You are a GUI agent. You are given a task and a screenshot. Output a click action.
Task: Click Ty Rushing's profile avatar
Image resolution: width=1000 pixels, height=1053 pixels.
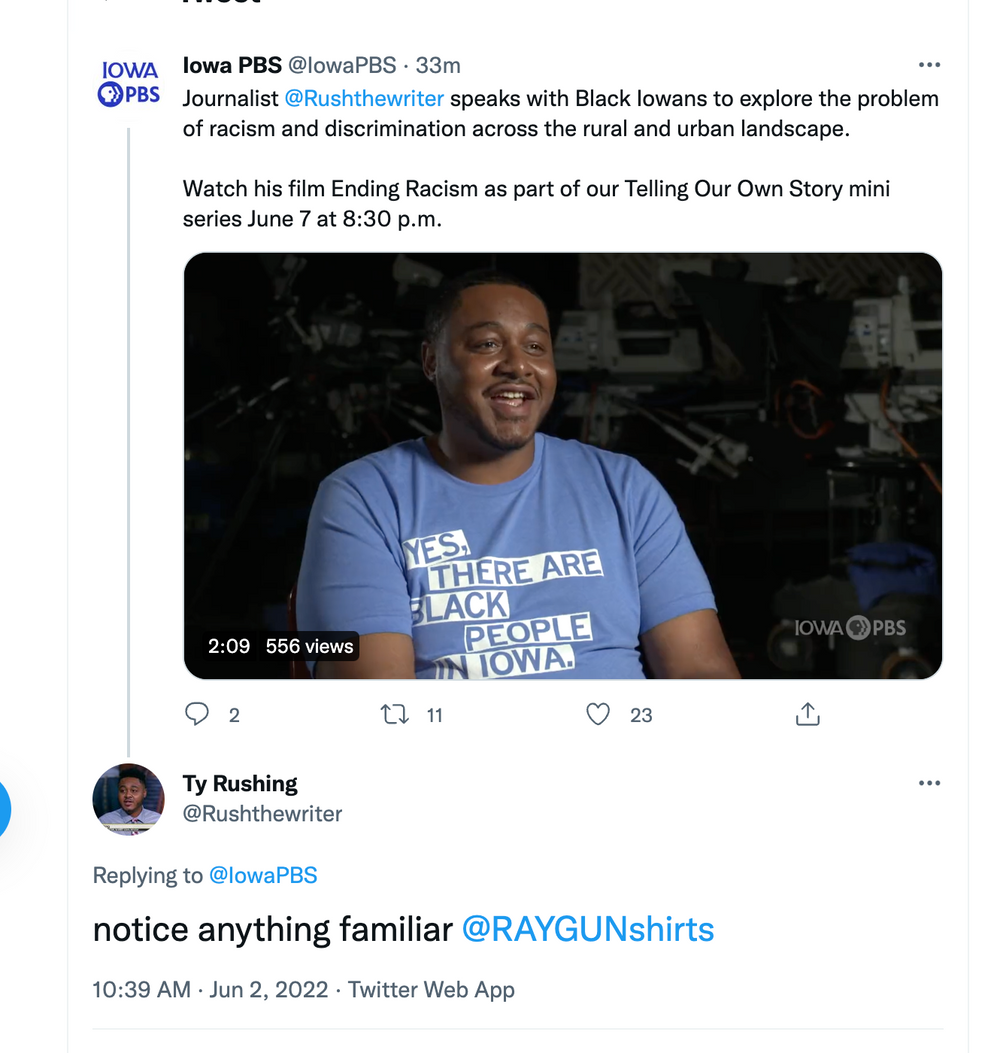(128, 799)
